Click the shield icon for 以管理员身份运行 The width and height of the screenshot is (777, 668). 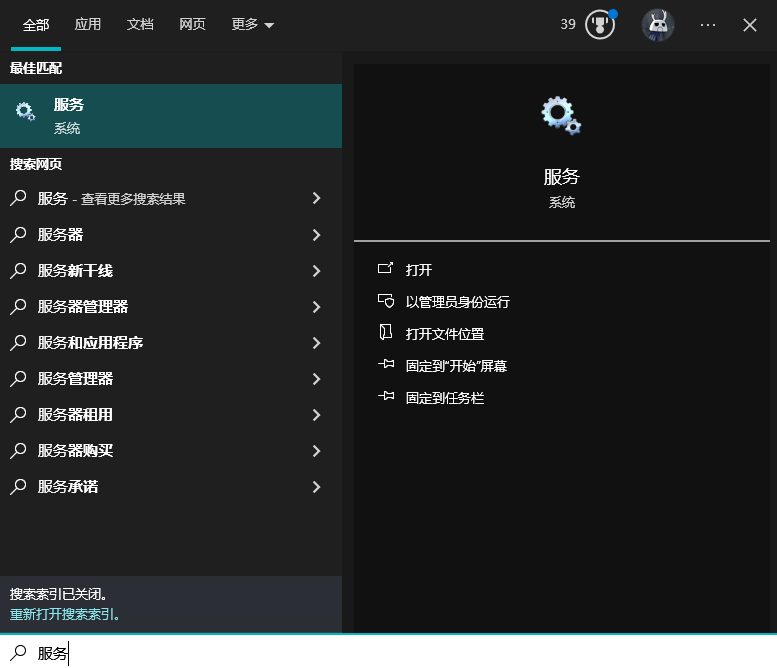385,301
